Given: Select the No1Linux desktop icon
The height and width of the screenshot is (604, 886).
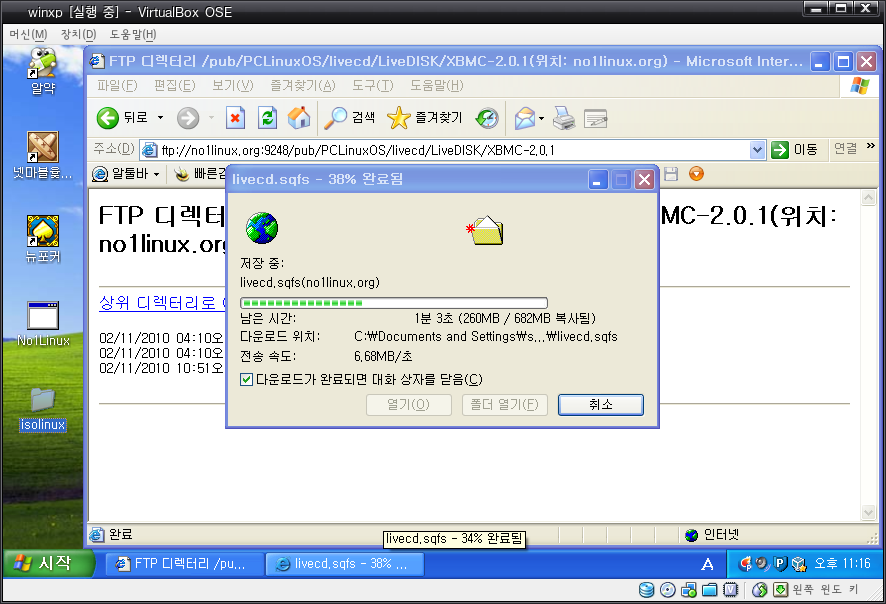Looking at the screenshot, I should pyautogui.click(x=43, y=324).
